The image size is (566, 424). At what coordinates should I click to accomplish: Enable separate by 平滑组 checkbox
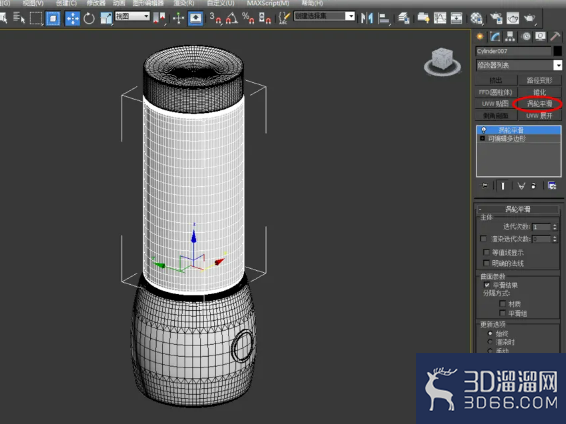tap(502, 313)
